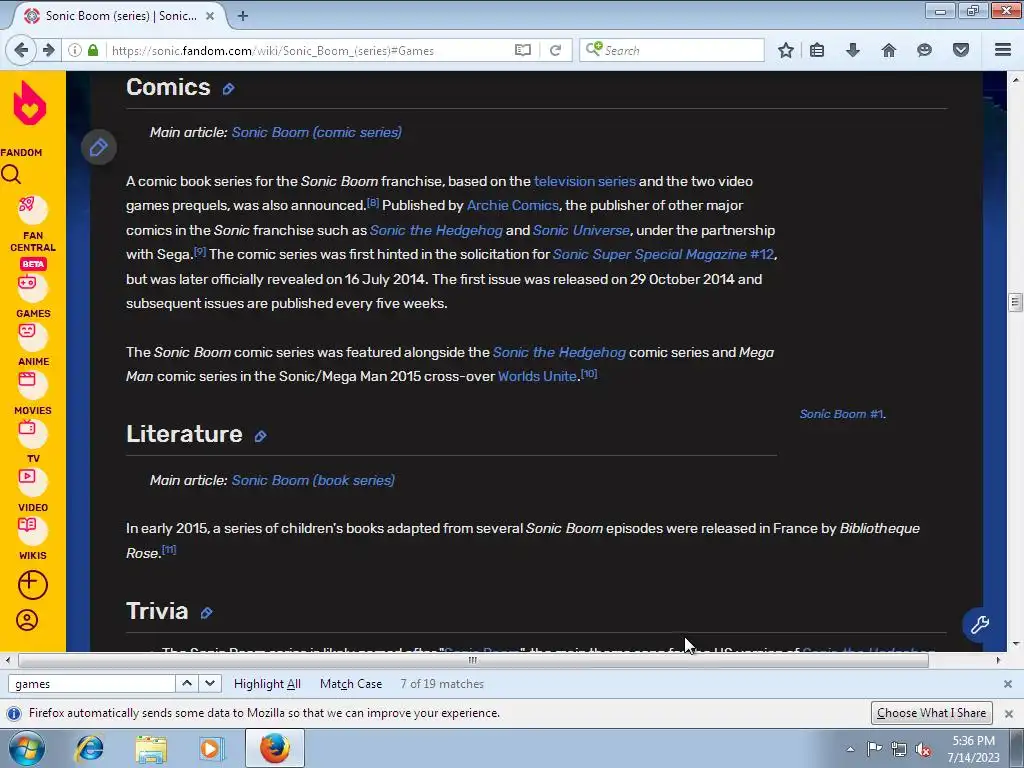Click the Firefox search box

click(x=671, y=50)
